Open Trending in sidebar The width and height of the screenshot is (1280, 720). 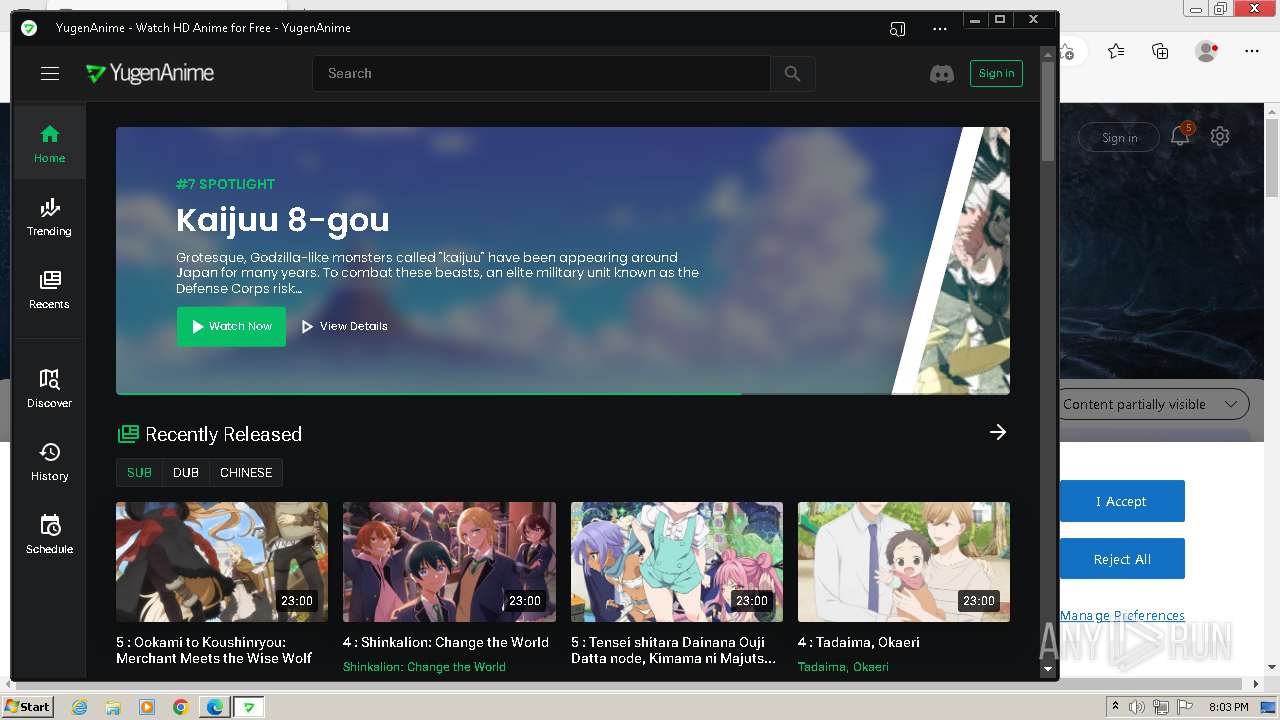49,217
